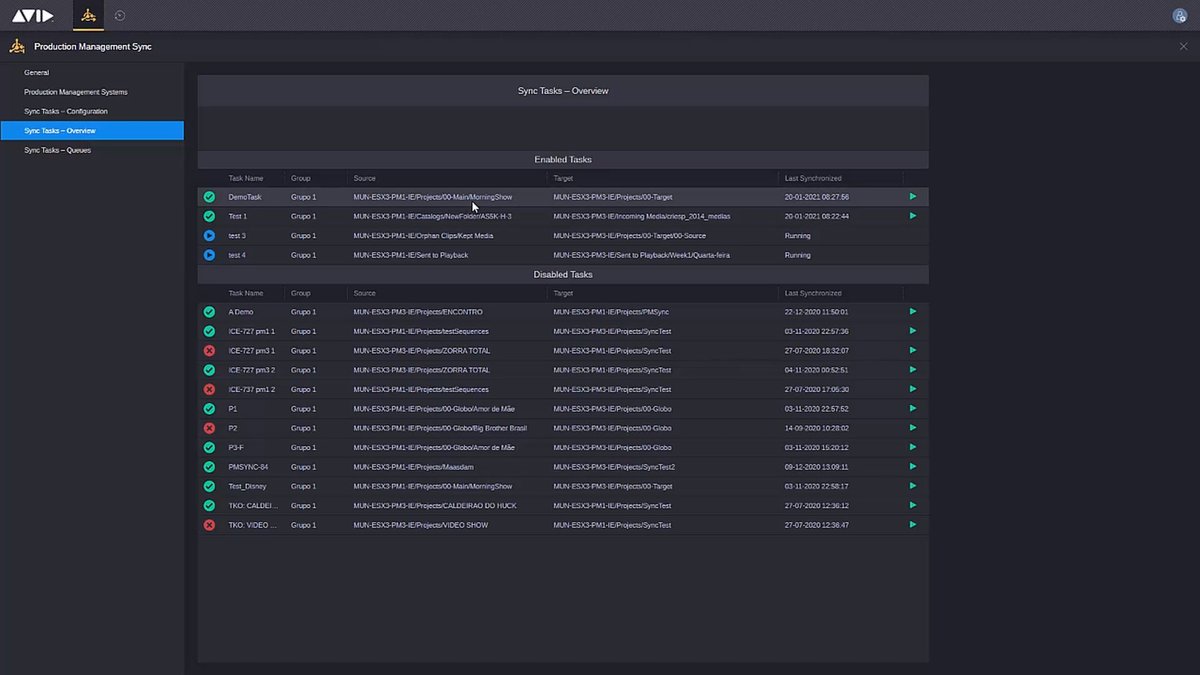The height and width of the screenshot is (675, 1200).
Task: Select source path ending VIDEO SHOW
Action: [x=421, y=525]
